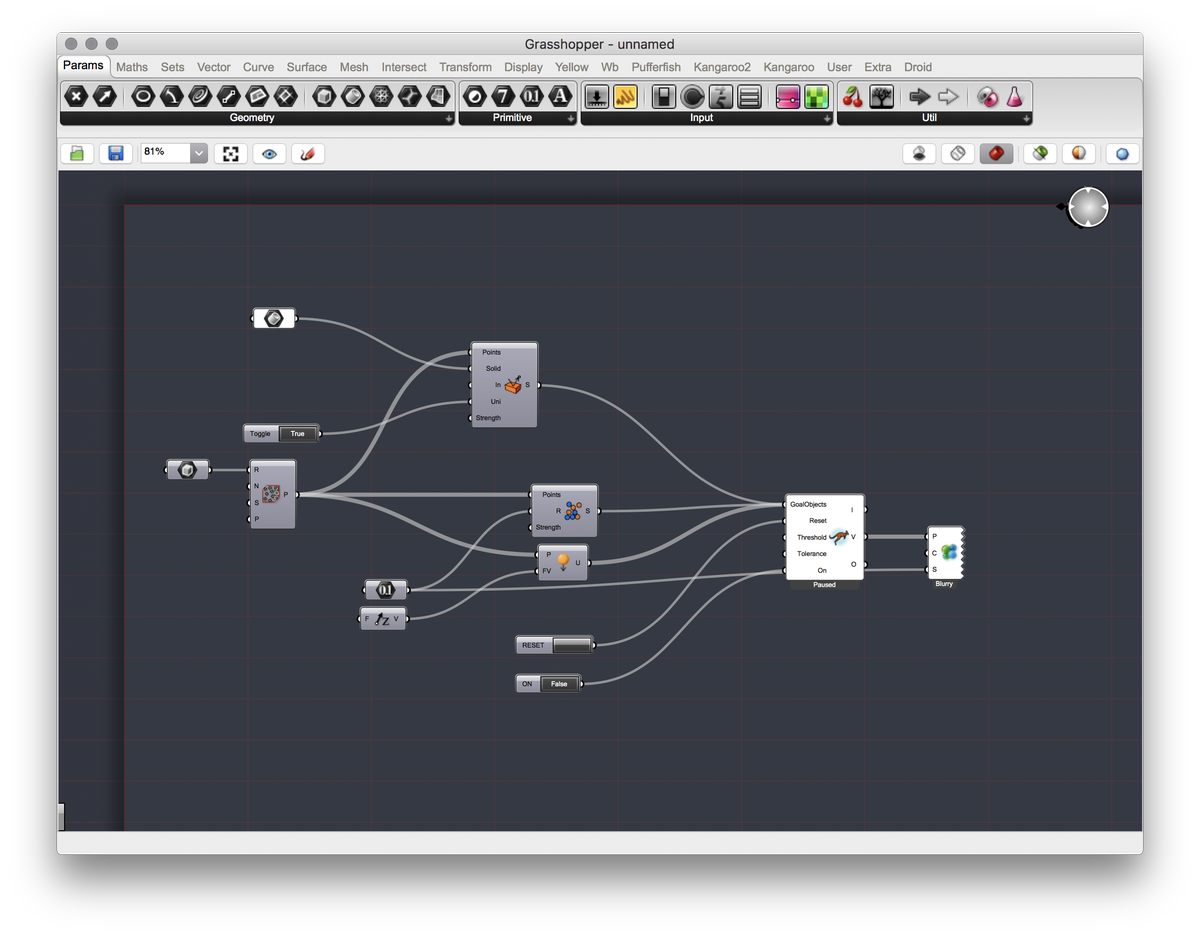Zoom to extents on canvas toolbar
Screen dimensions: 1200x936
point(231,153)
